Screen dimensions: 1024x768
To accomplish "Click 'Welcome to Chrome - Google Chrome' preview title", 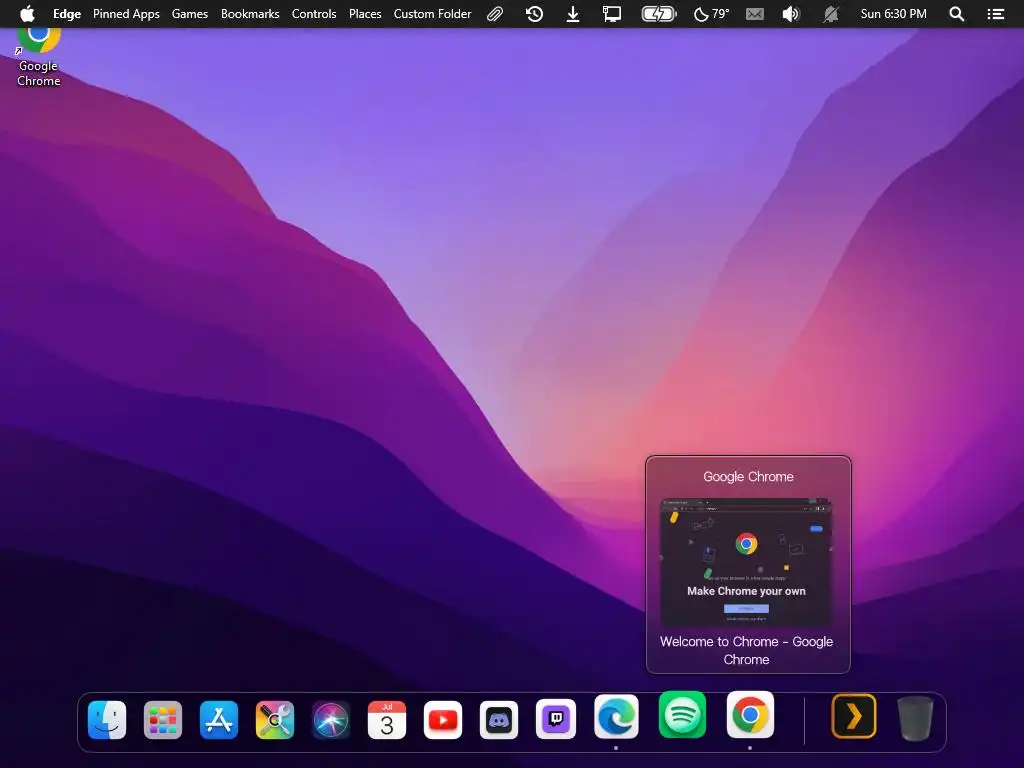I will (746, 650).
